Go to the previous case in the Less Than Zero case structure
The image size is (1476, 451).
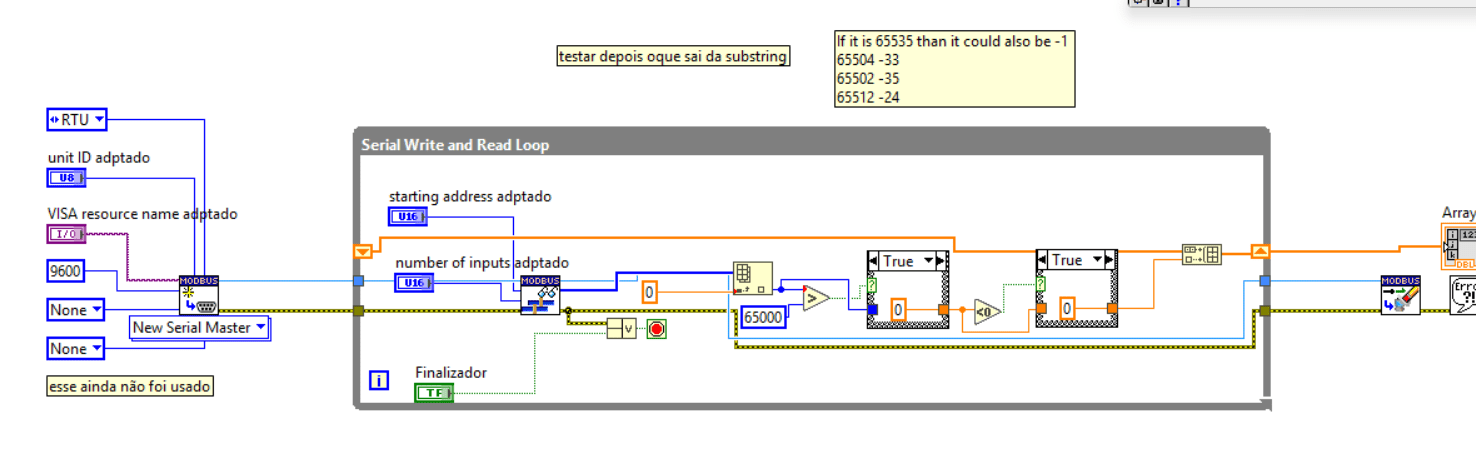(x=1043, y=260)
